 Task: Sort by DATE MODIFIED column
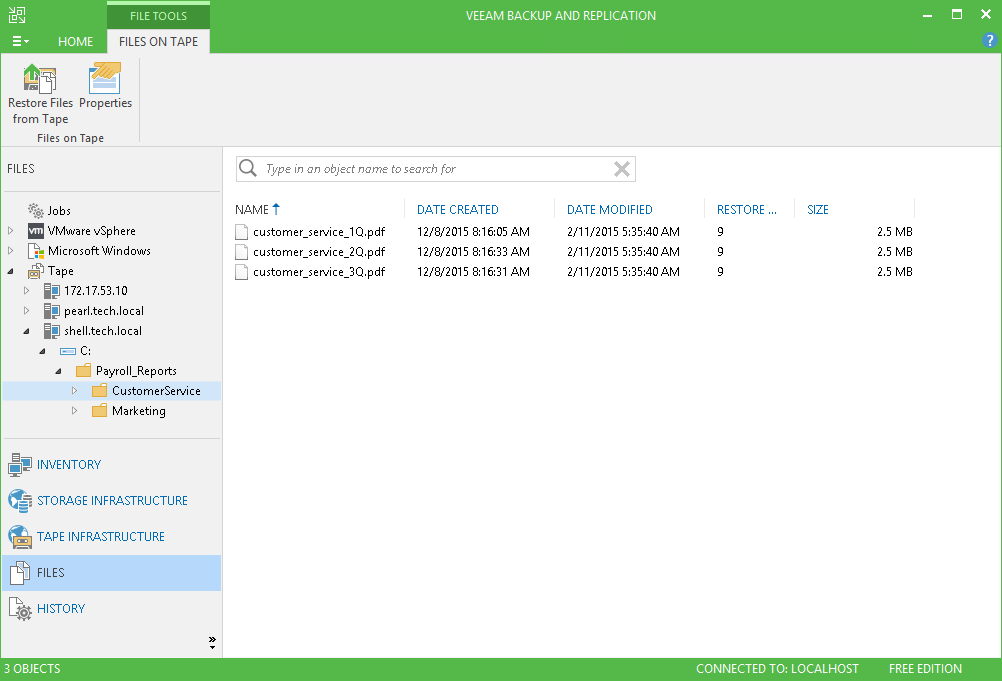click(x=610, y=210)
